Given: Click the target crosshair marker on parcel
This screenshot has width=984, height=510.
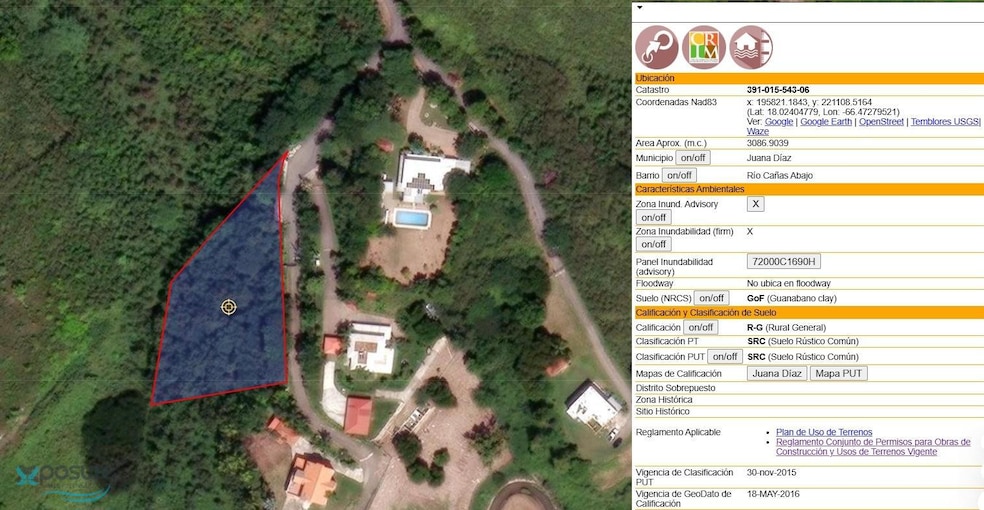Looking at the screenshot, I should click(x=229, y=307).
